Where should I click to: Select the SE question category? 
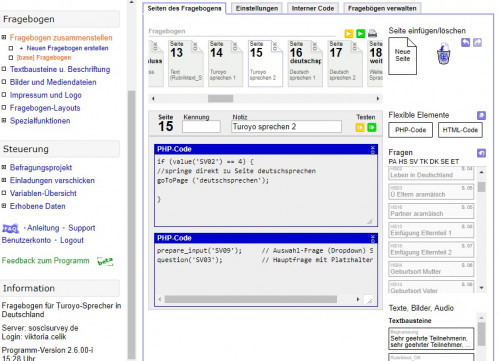point(445,162)
